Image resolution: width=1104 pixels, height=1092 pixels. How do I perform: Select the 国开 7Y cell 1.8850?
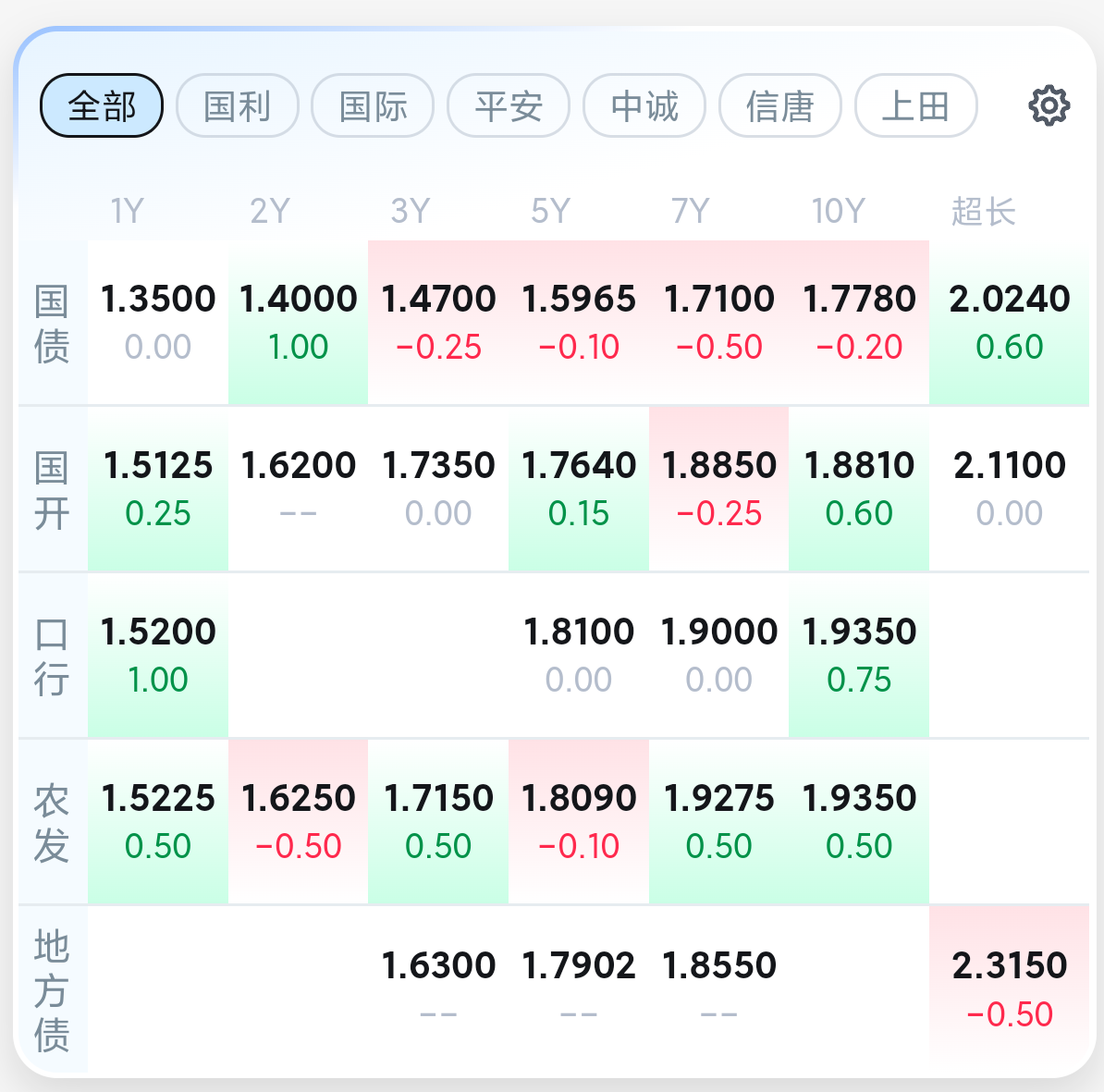tap(718, 488)
